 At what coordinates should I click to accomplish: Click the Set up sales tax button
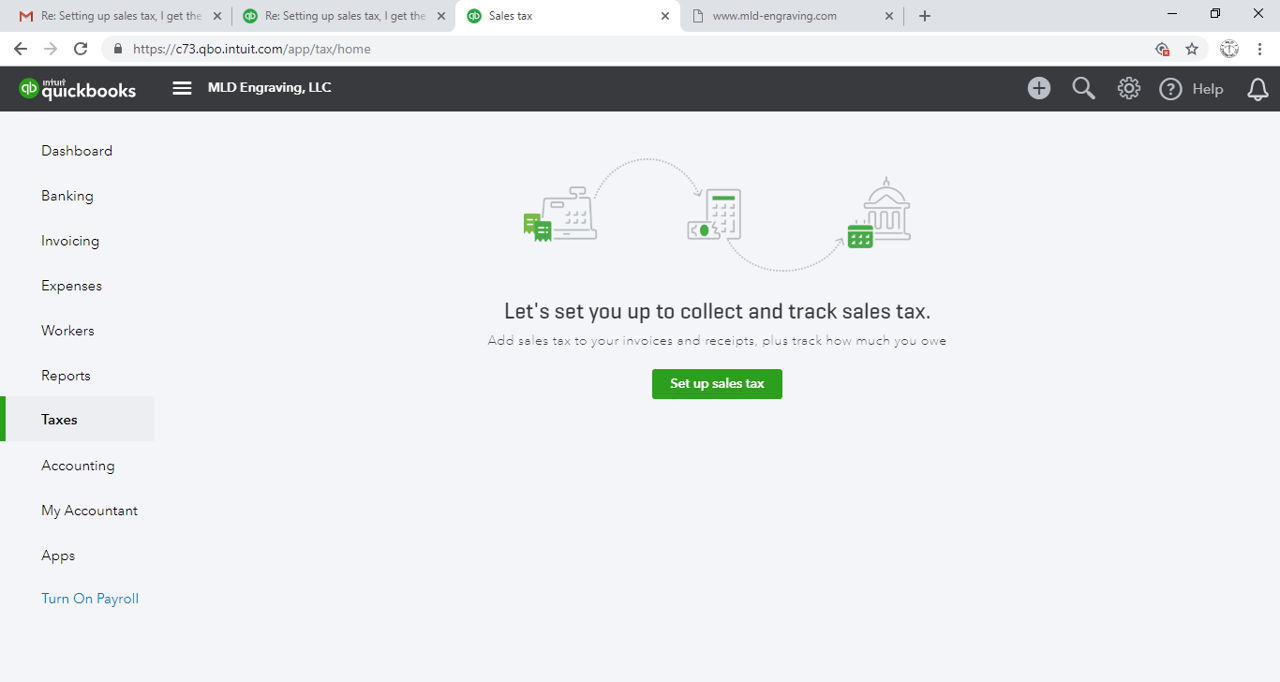pos(717,384)
